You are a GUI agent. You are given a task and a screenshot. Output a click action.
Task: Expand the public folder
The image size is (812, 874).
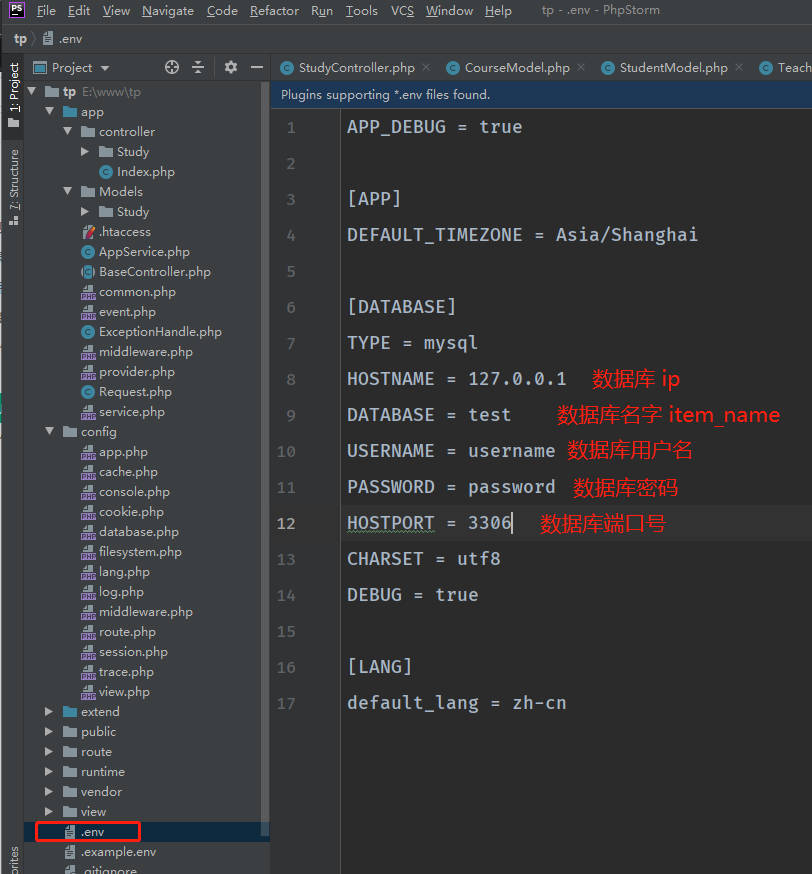point(49,732)
